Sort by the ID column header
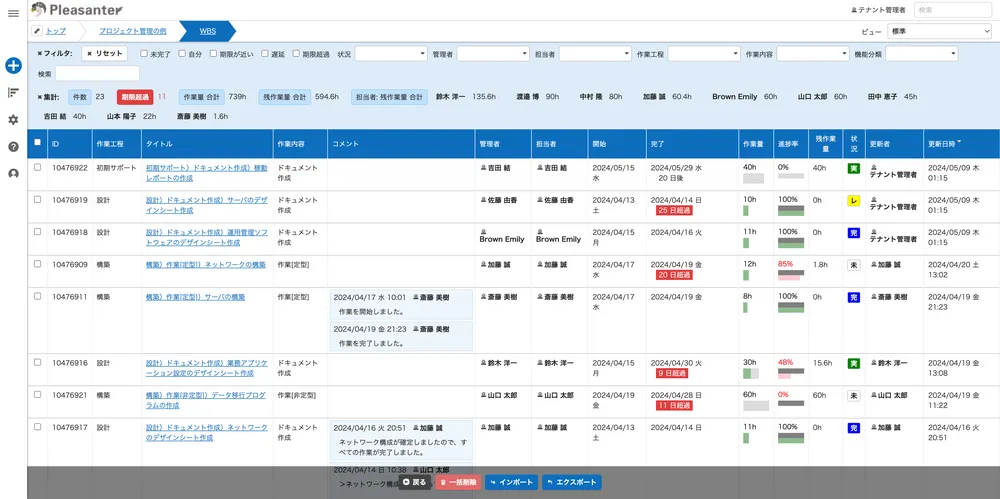The image size is (1000, 499). pos(70,144)
